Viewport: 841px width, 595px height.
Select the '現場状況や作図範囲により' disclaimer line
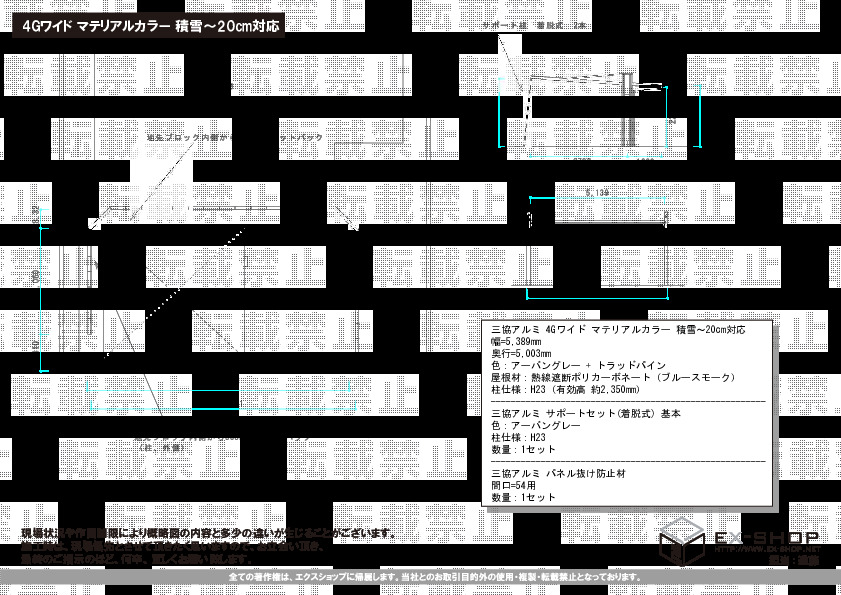point(209,534)
